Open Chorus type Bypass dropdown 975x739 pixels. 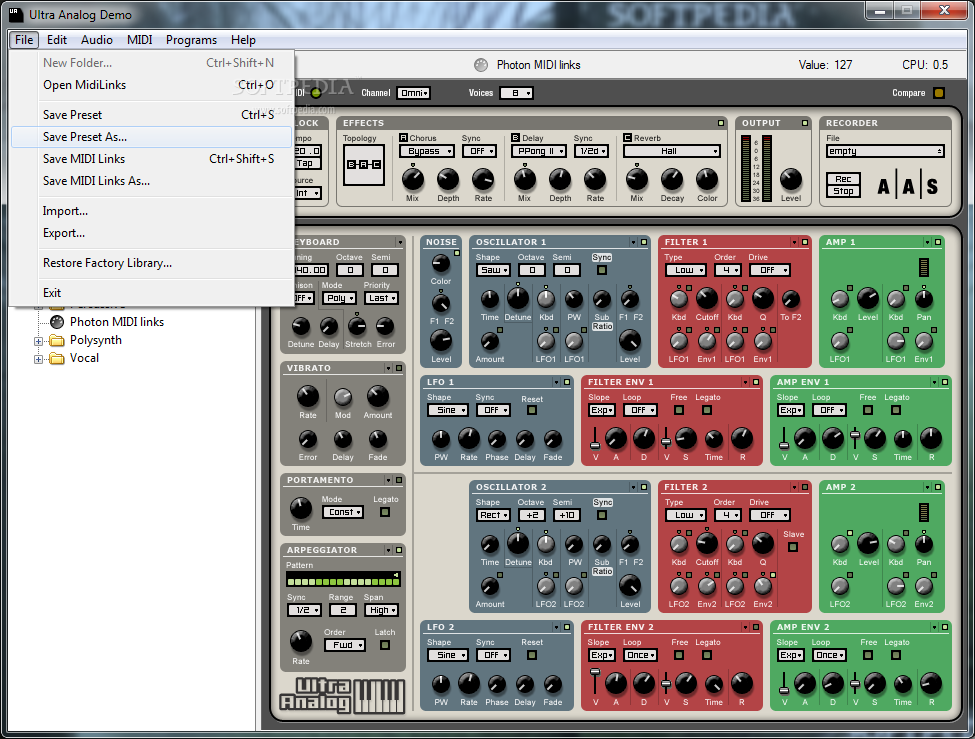(x=427, y=151)
